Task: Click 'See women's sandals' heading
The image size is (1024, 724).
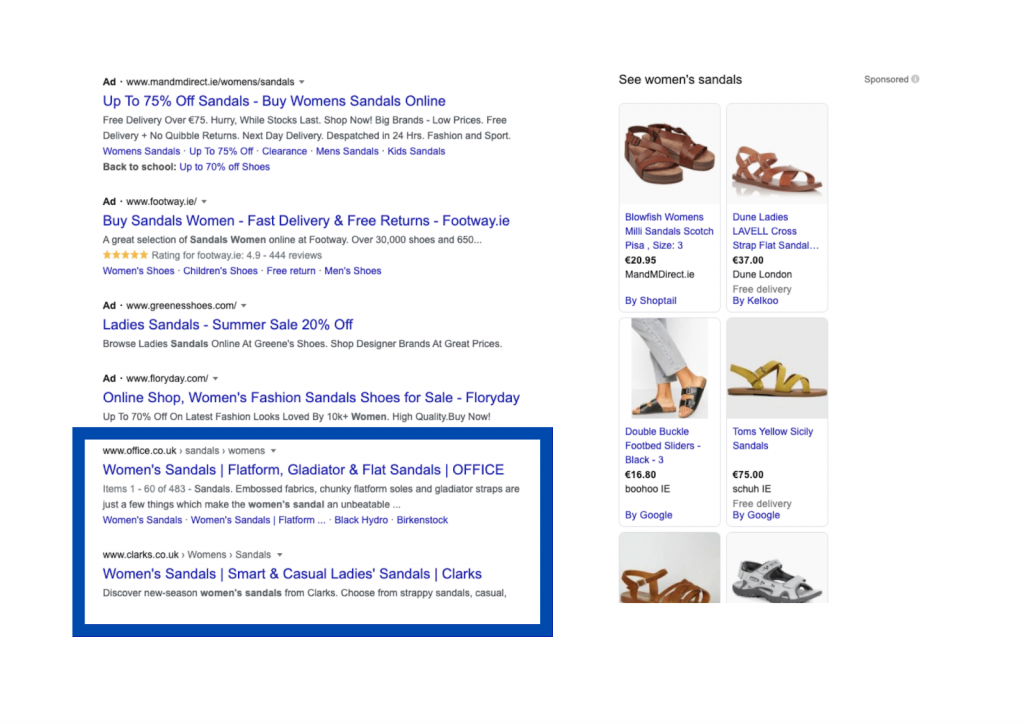Action: 680,80
